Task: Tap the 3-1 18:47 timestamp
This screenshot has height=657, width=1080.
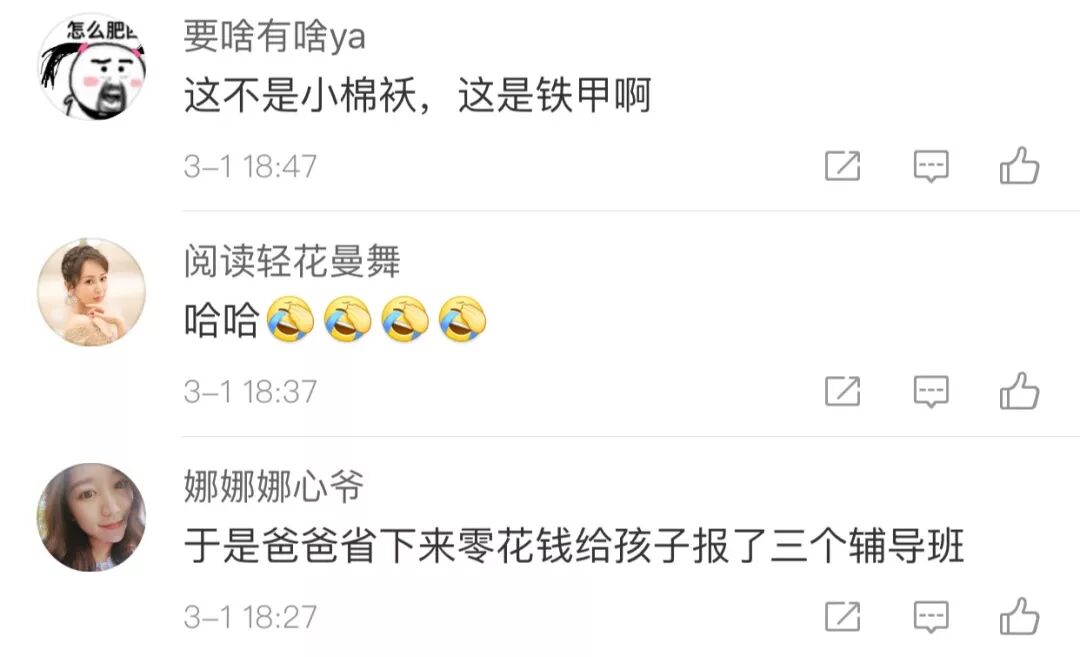Action: click(250, 166)
